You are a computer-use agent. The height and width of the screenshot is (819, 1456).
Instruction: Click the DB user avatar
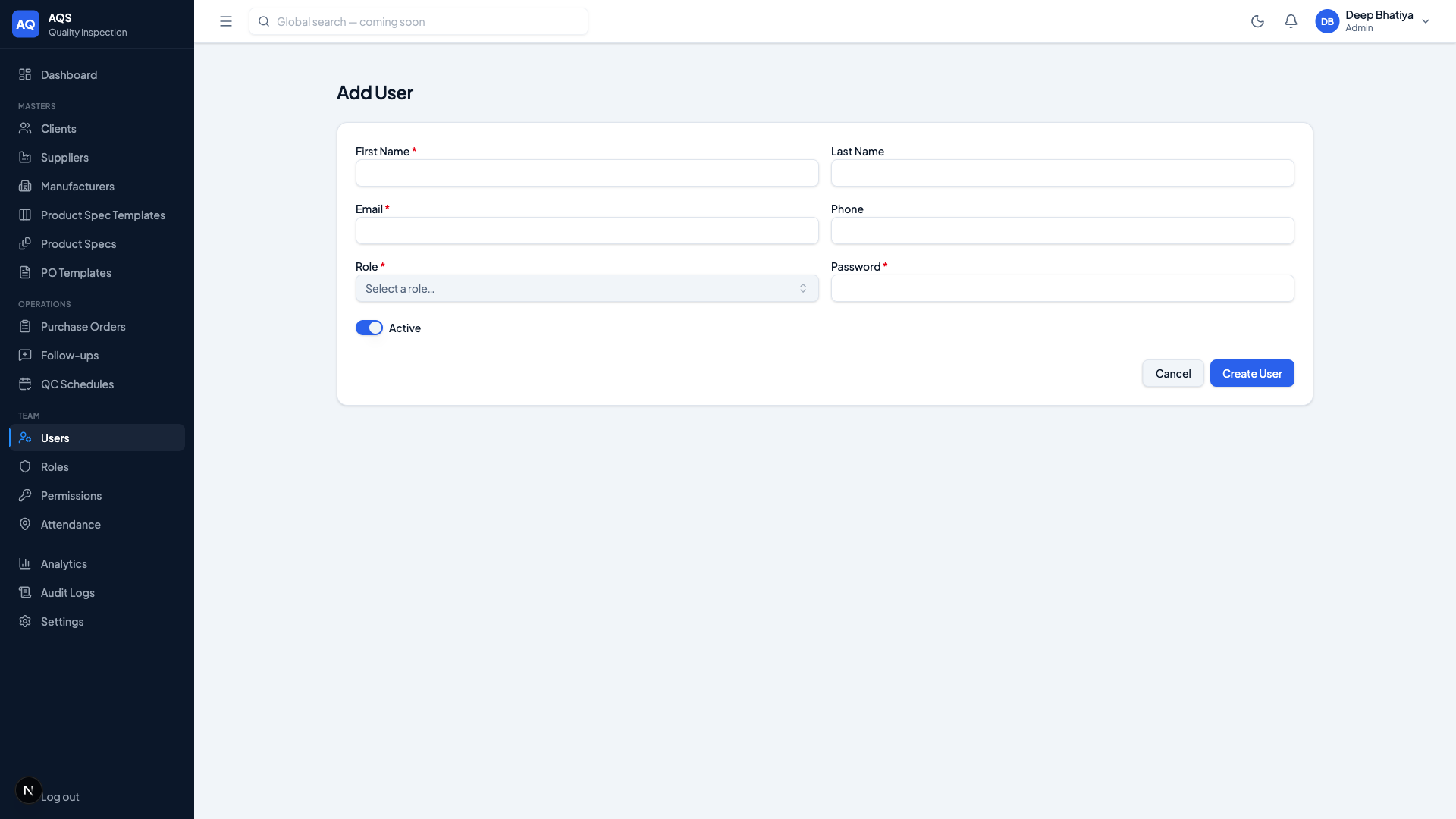[x=1327, y=21]
